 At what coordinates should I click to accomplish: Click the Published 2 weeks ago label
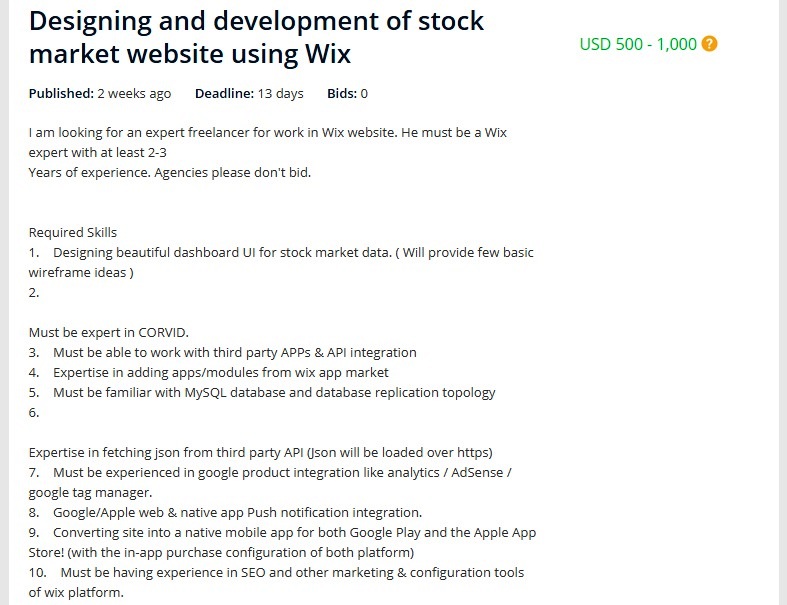(x=100, y=94)
